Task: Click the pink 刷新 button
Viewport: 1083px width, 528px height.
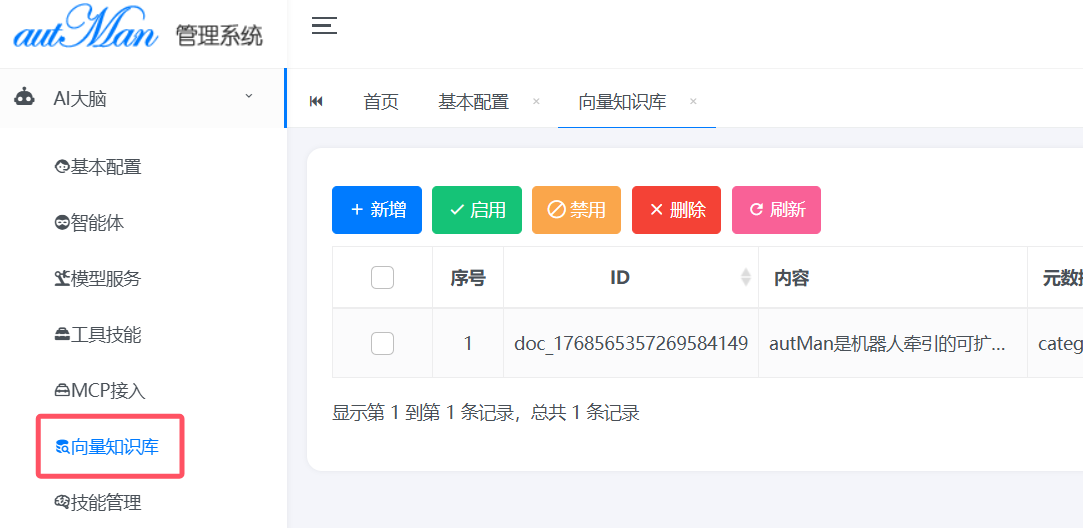Action: (x=776, y=209)
